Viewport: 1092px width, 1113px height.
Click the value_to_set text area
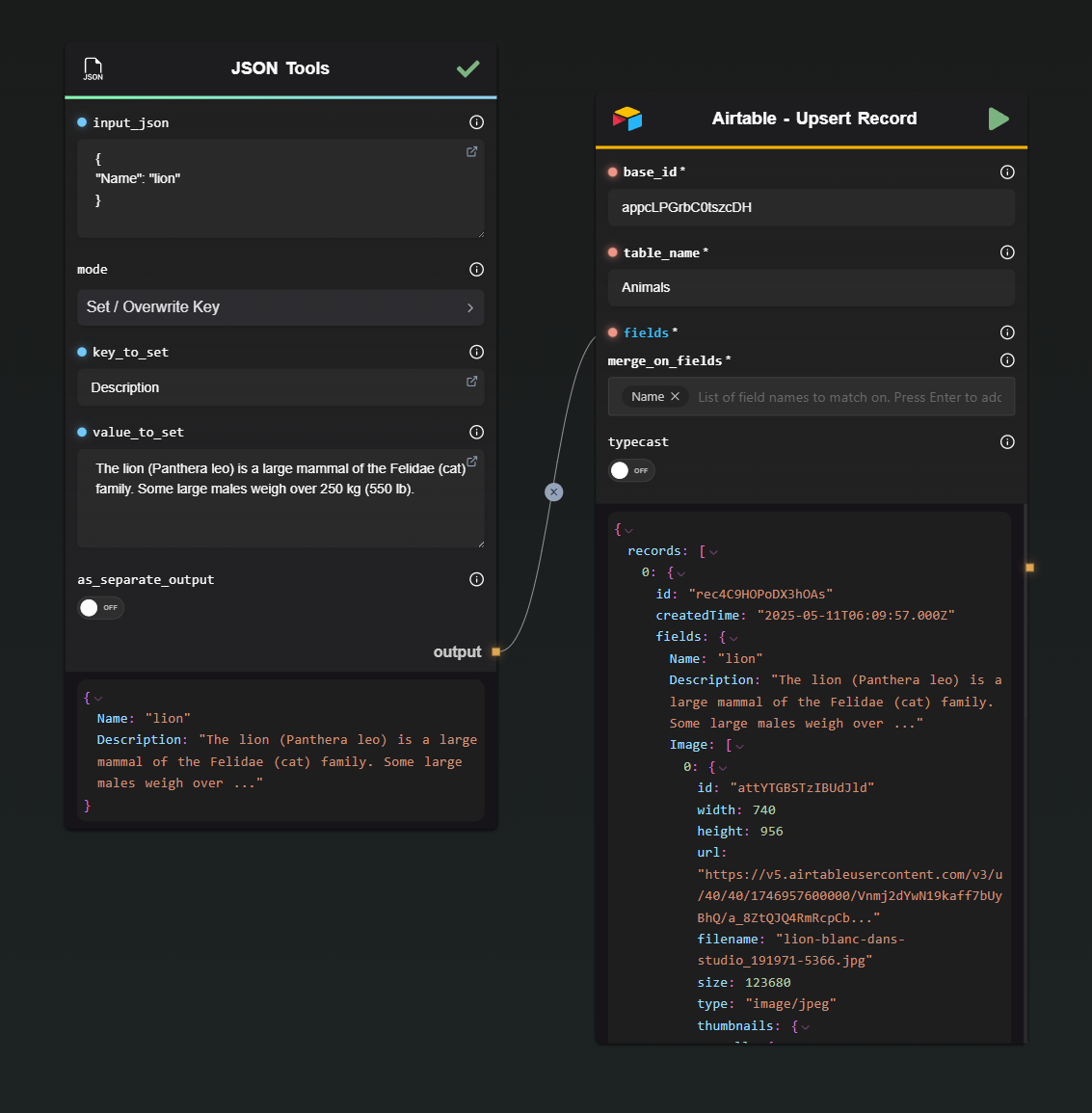(280, 498)
